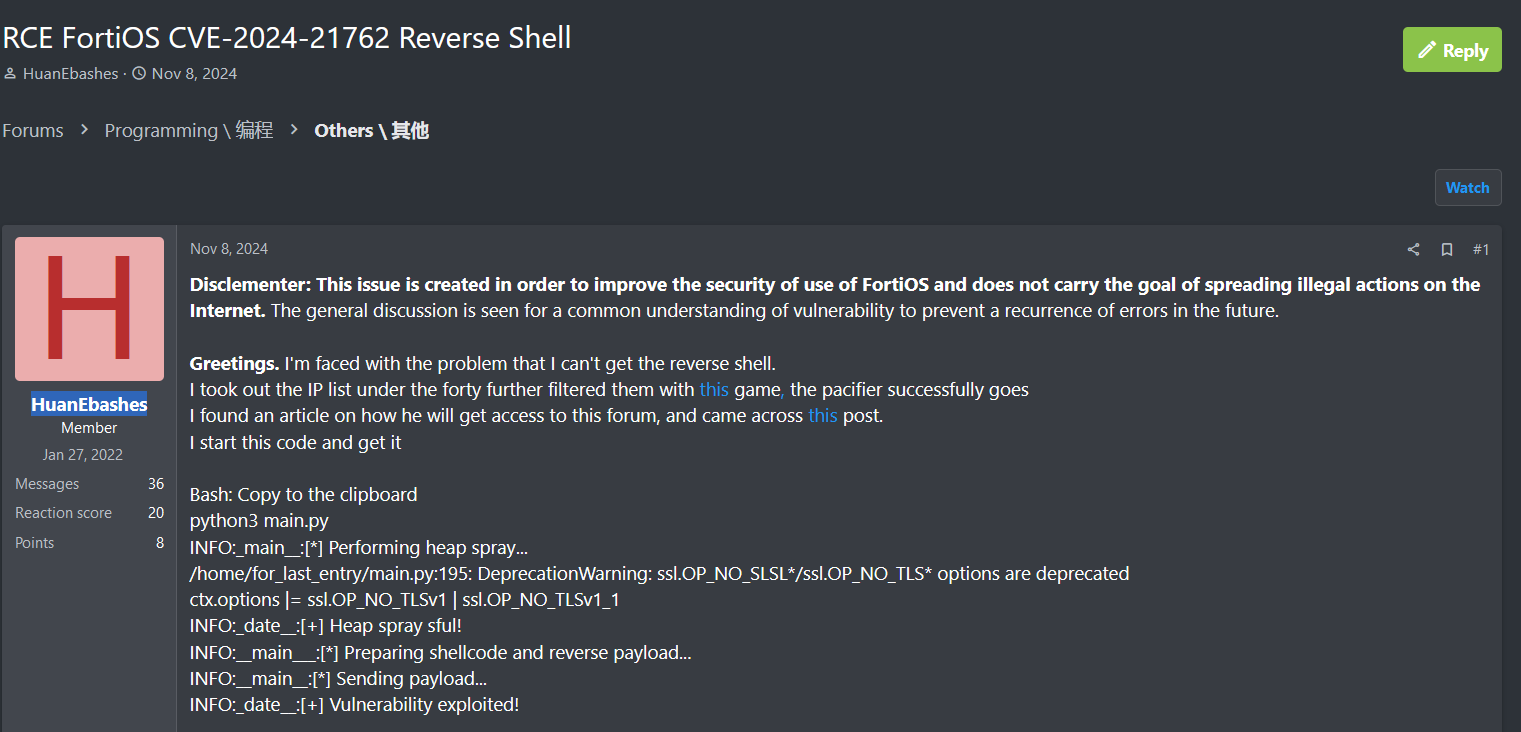Click the Nov 8, 2024 date under the title

(x=194, y=74)
